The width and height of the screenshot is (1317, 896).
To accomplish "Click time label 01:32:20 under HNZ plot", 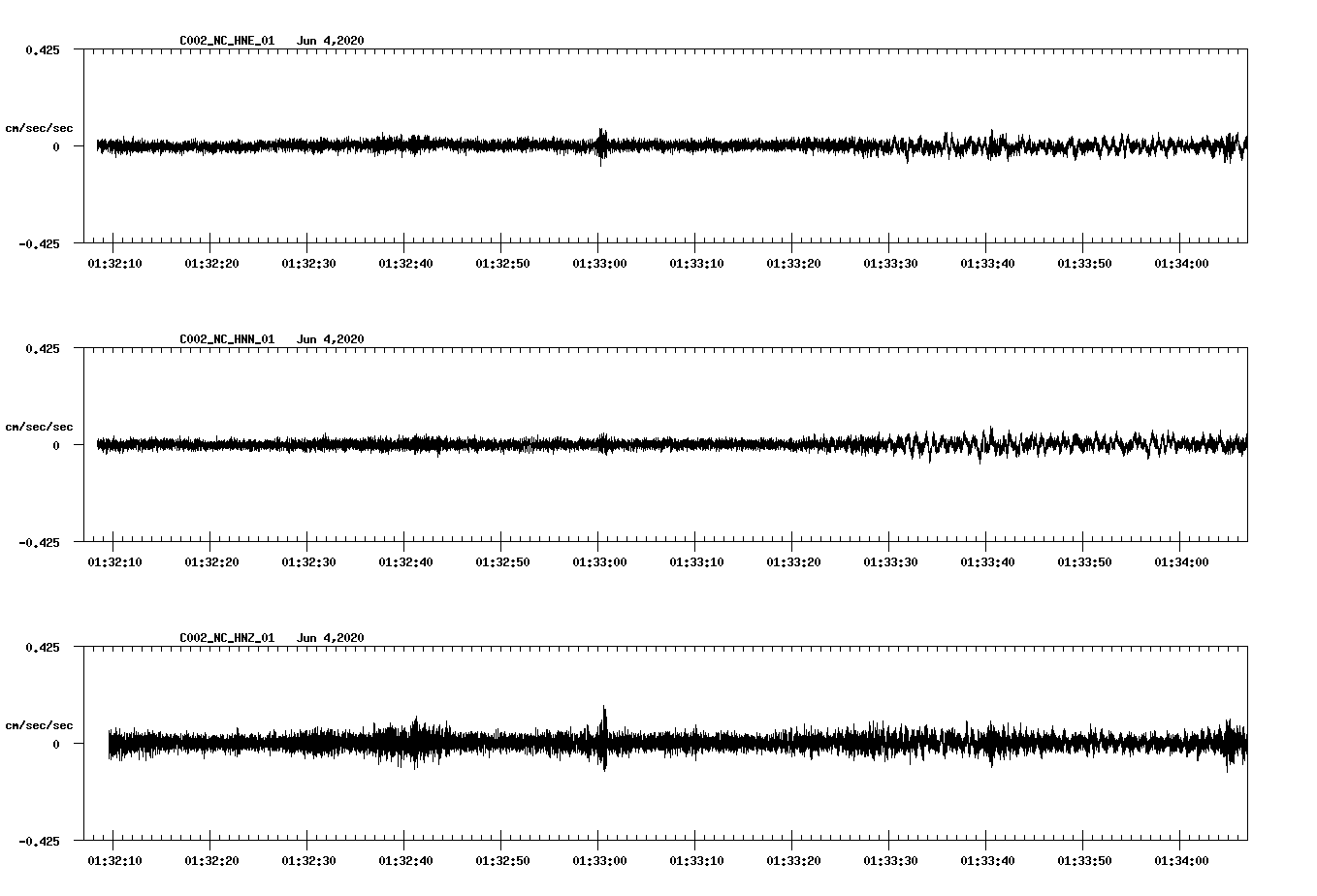I will [211, 861].
